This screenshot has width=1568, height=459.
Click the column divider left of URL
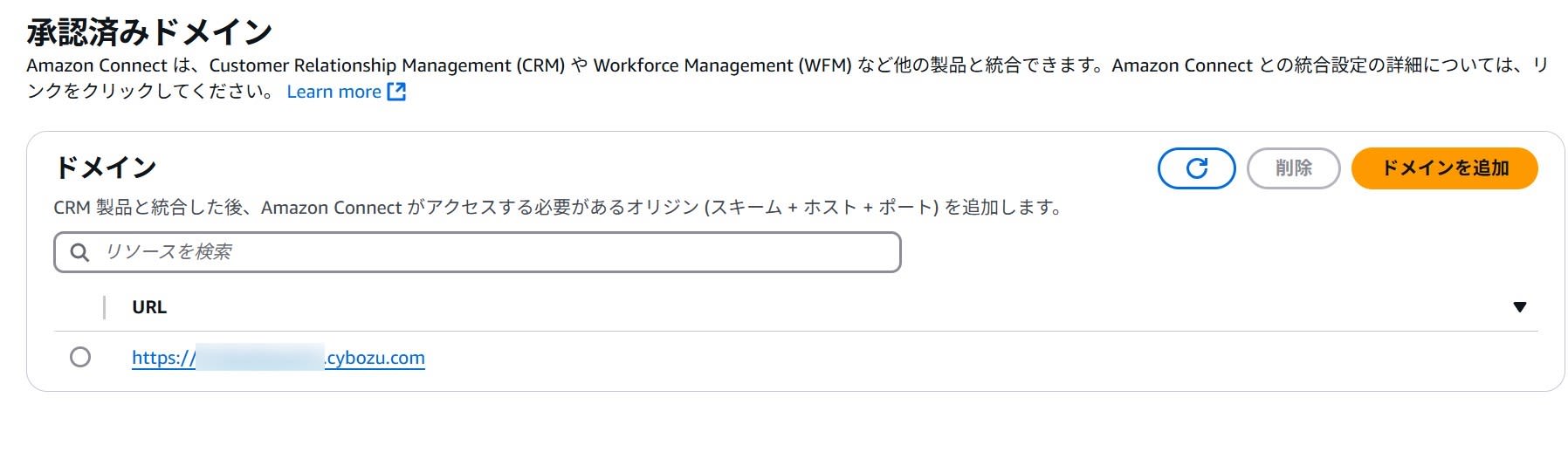pyautogui.click(x=104, y=307)
